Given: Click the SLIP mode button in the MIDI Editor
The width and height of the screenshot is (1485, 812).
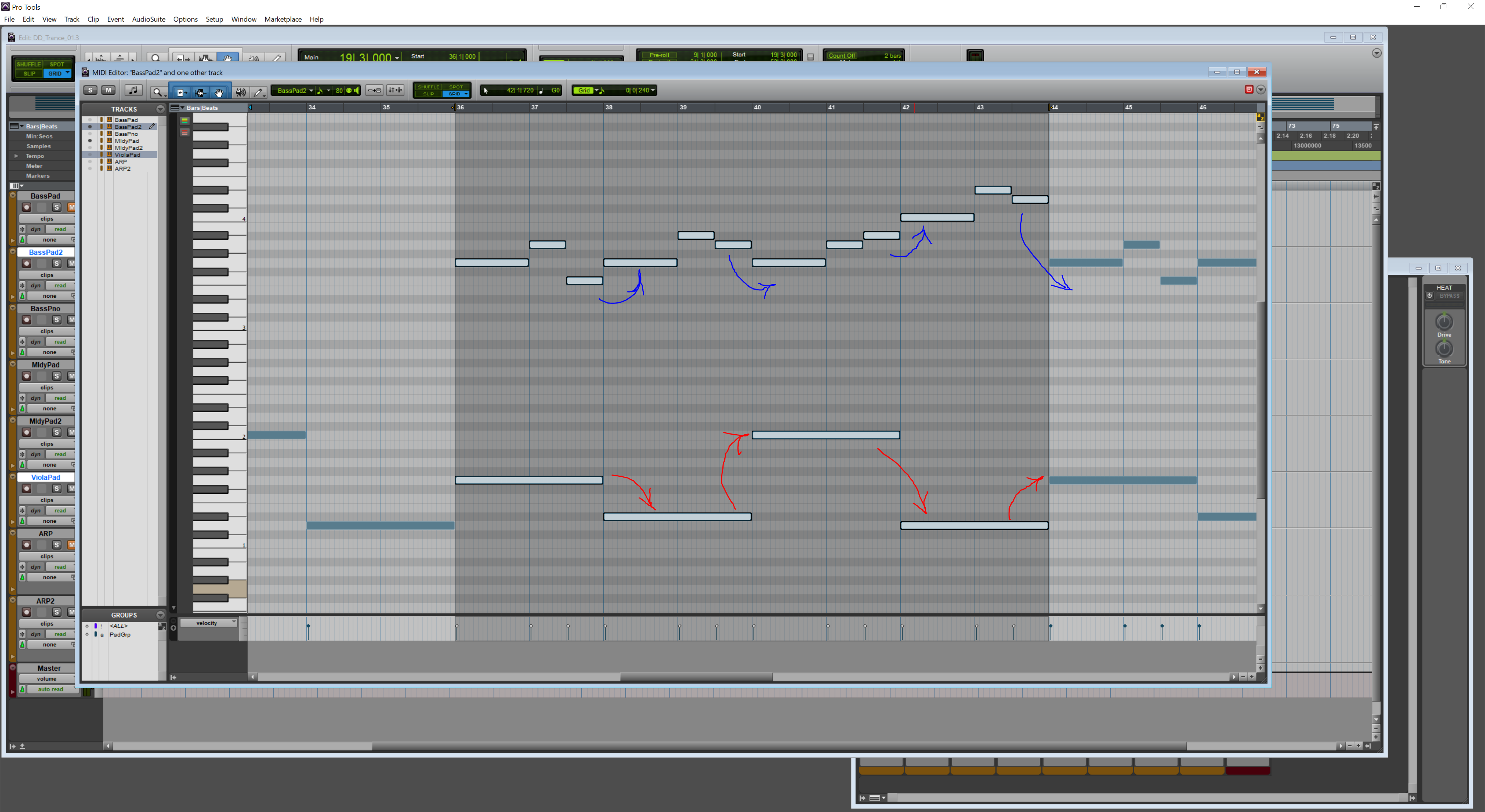Looking at the screenshot, I should point(428,94).
